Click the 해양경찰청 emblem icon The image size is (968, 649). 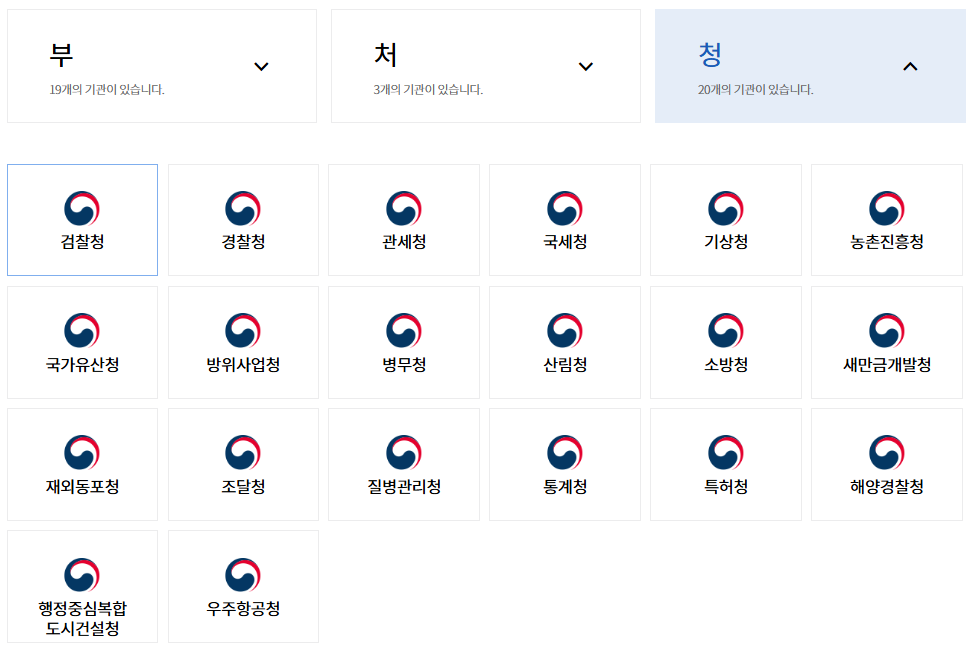point(887,453)
